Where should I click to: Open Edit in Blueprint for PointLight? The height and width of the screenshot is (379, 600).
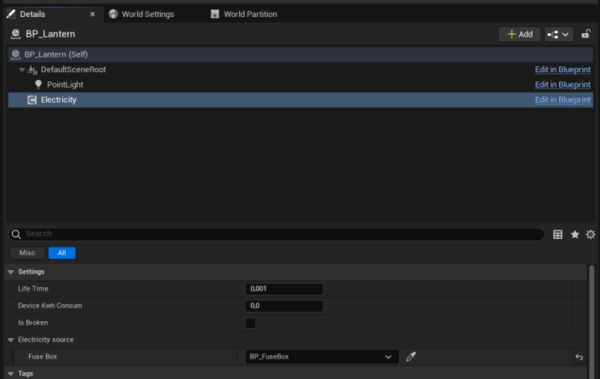click(562, 85)
